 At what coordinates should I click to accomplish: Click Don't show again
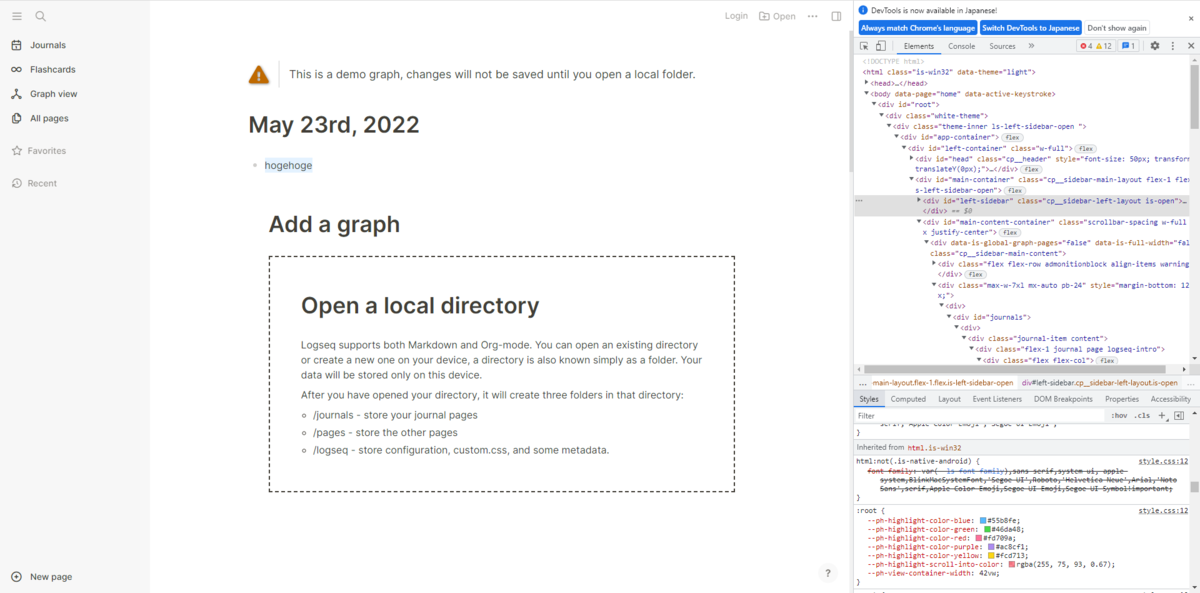(x=1117, y=28)
